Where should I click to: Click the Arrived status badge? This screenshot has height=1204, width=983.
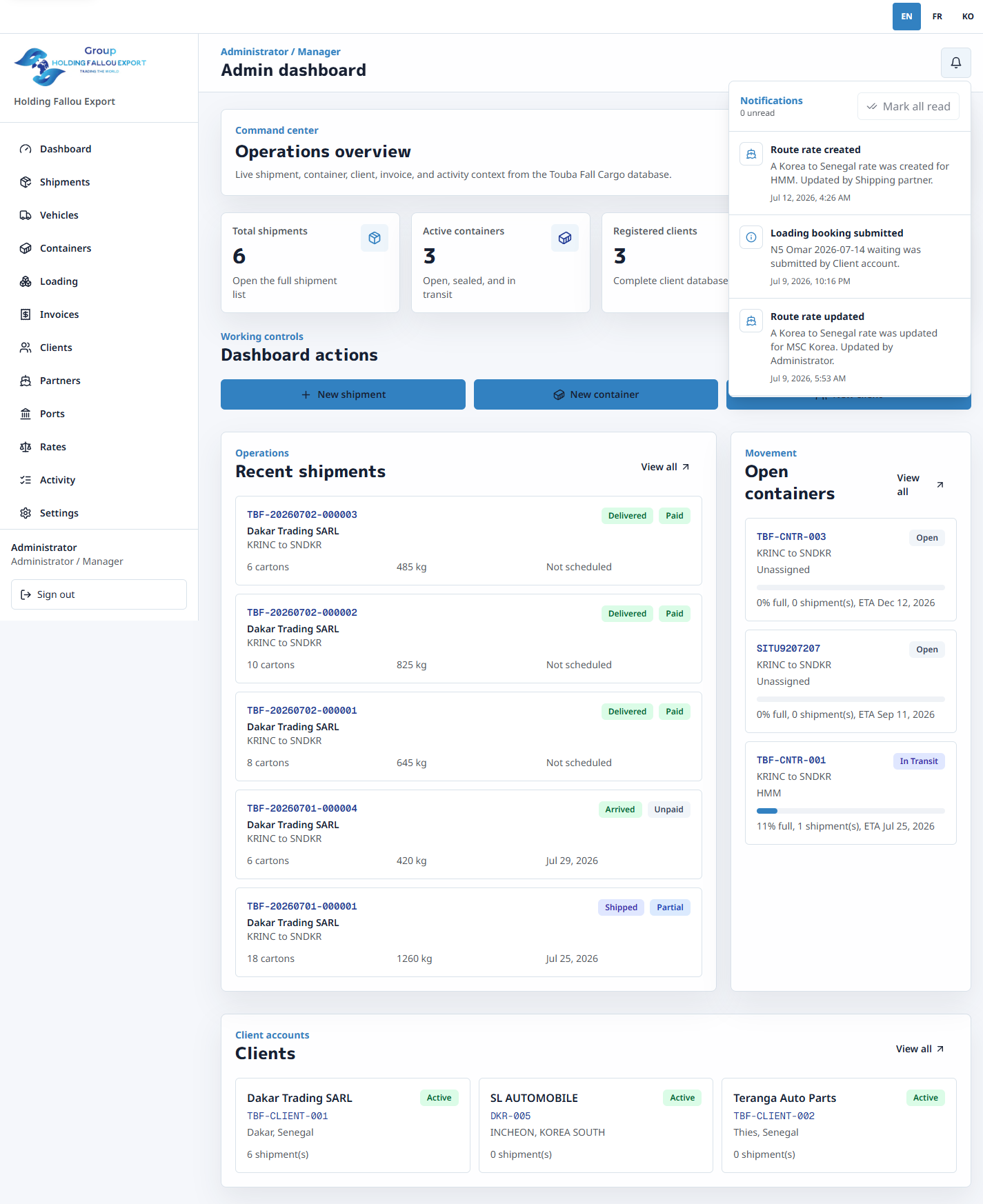620,810
